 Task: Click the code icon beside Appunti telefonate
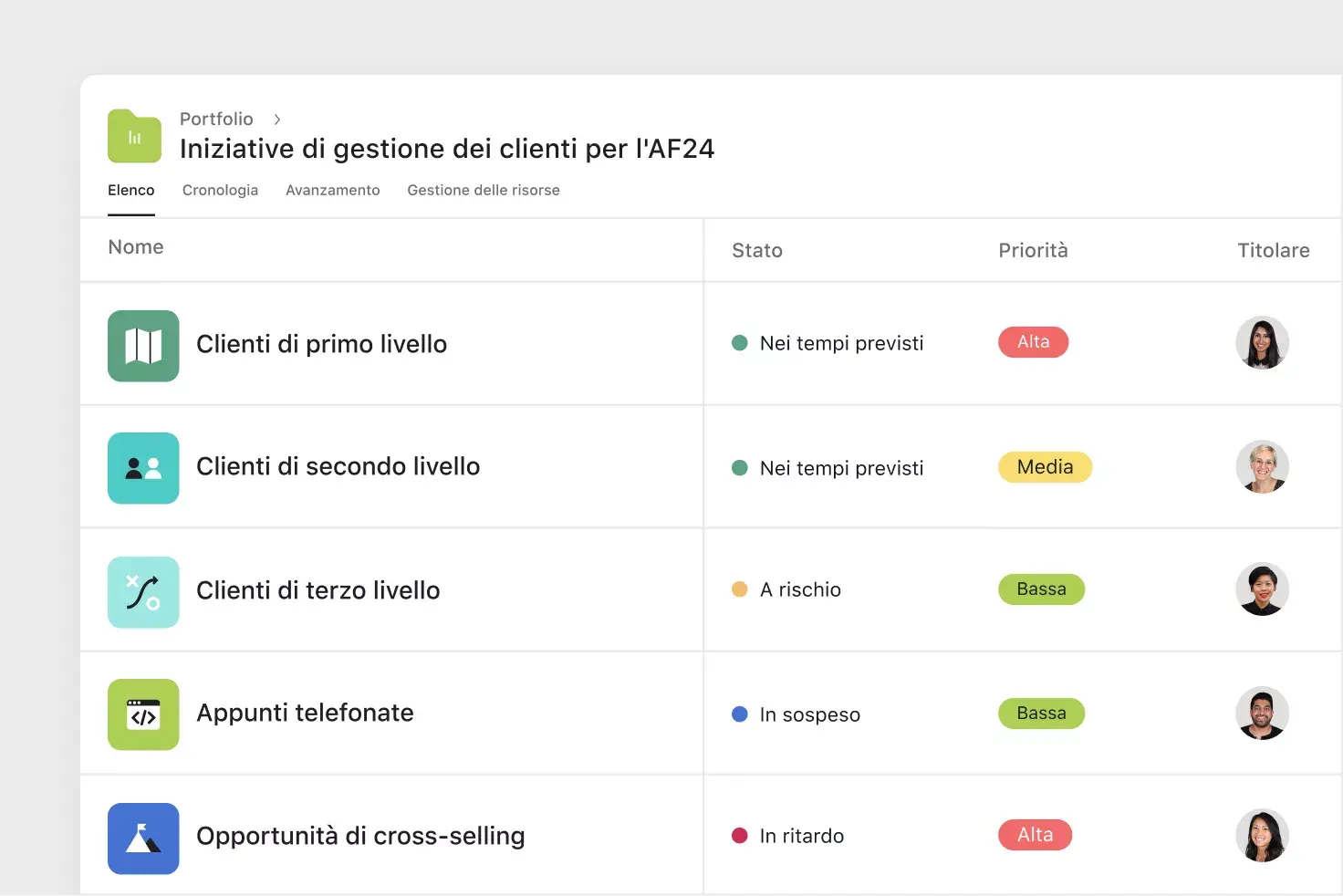coord(143,714)
